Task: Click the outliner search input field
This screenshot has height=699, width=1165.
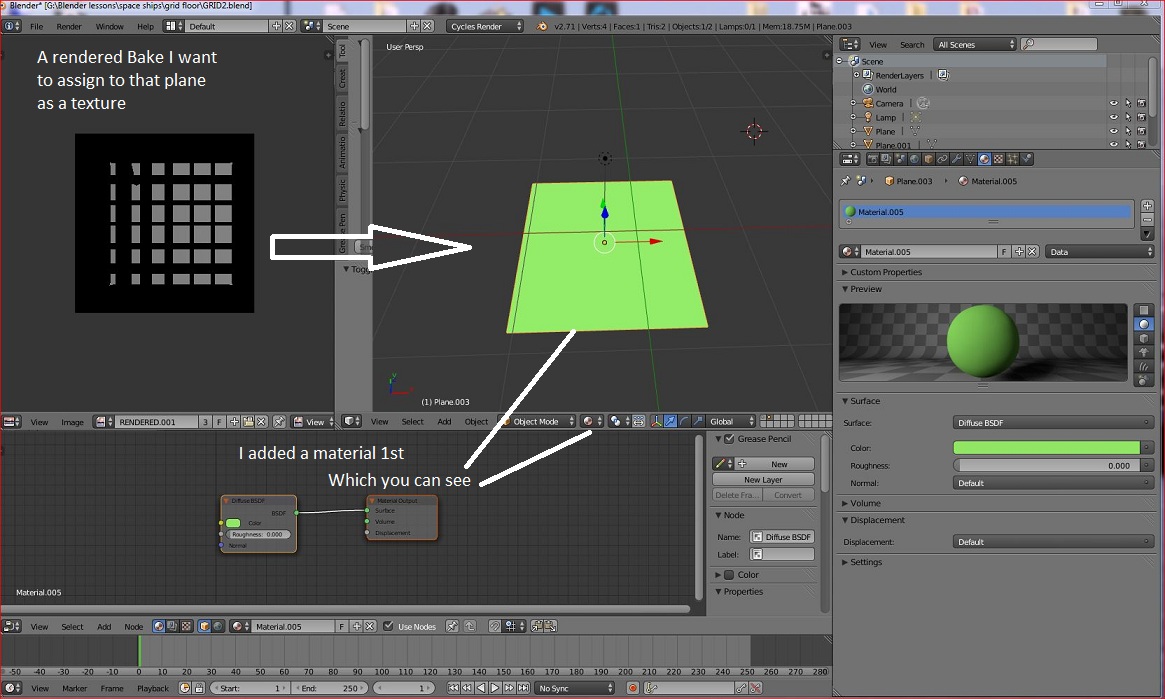Action: 1059,45
